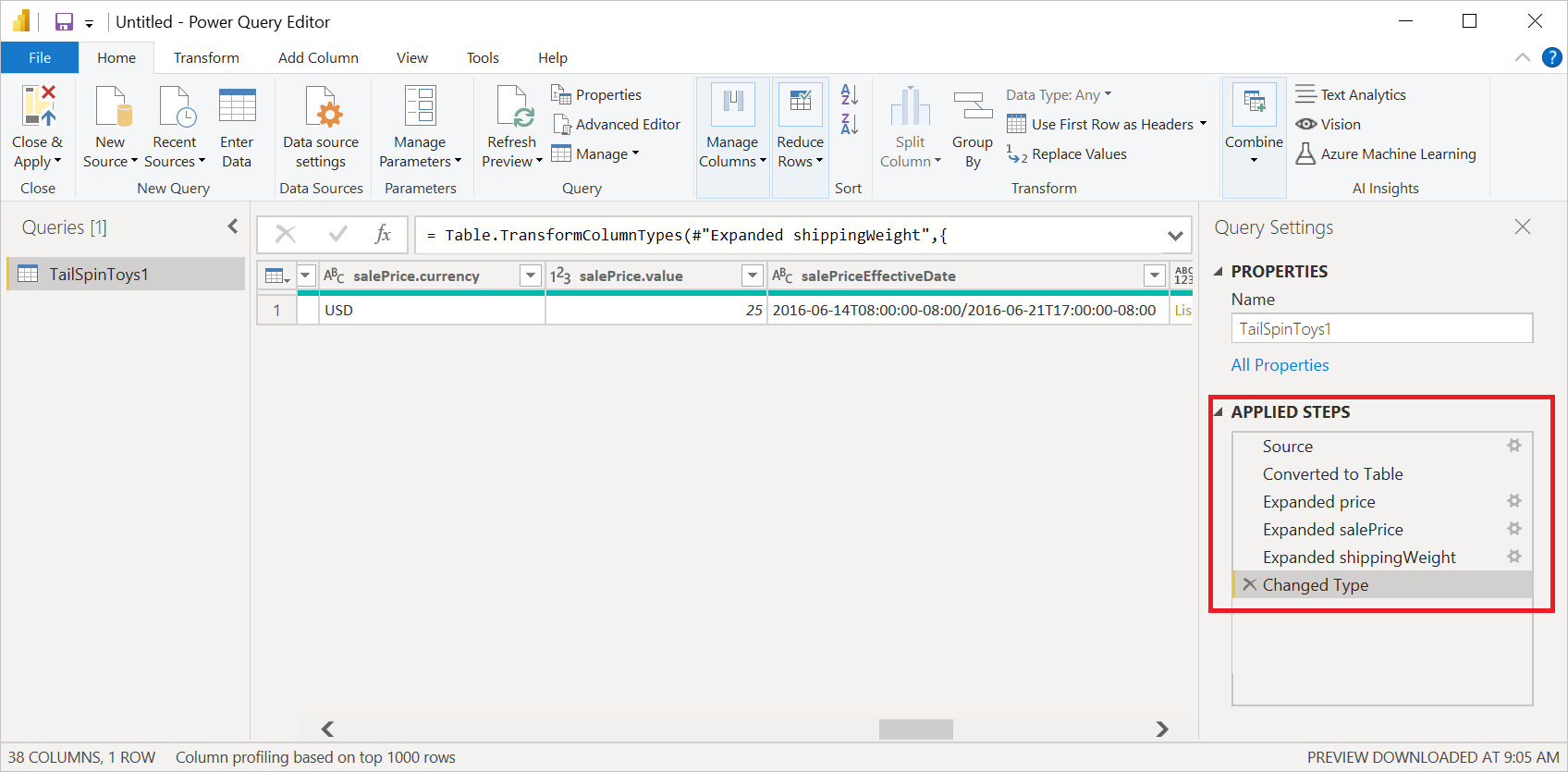Open Expanded salePrice step settings gear
The width and height of the screenshot is (1568, 772).
click(1514, 529)
